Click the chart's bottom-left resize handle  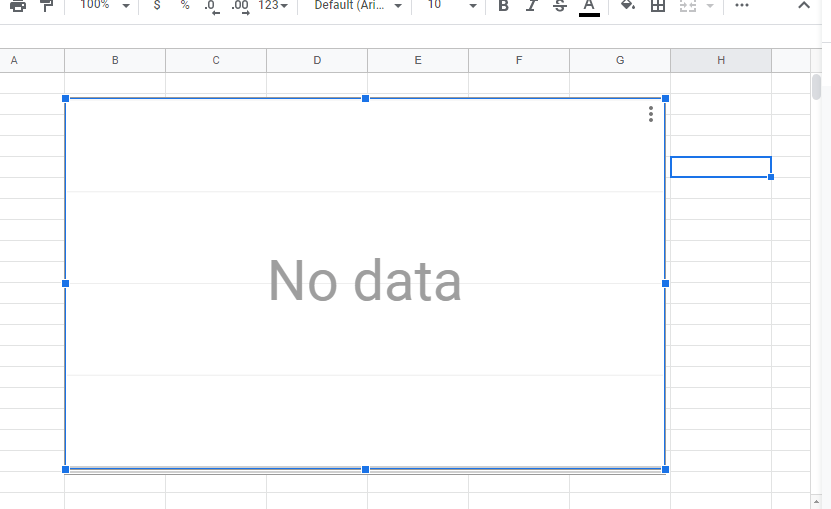[x=66, y=469]
